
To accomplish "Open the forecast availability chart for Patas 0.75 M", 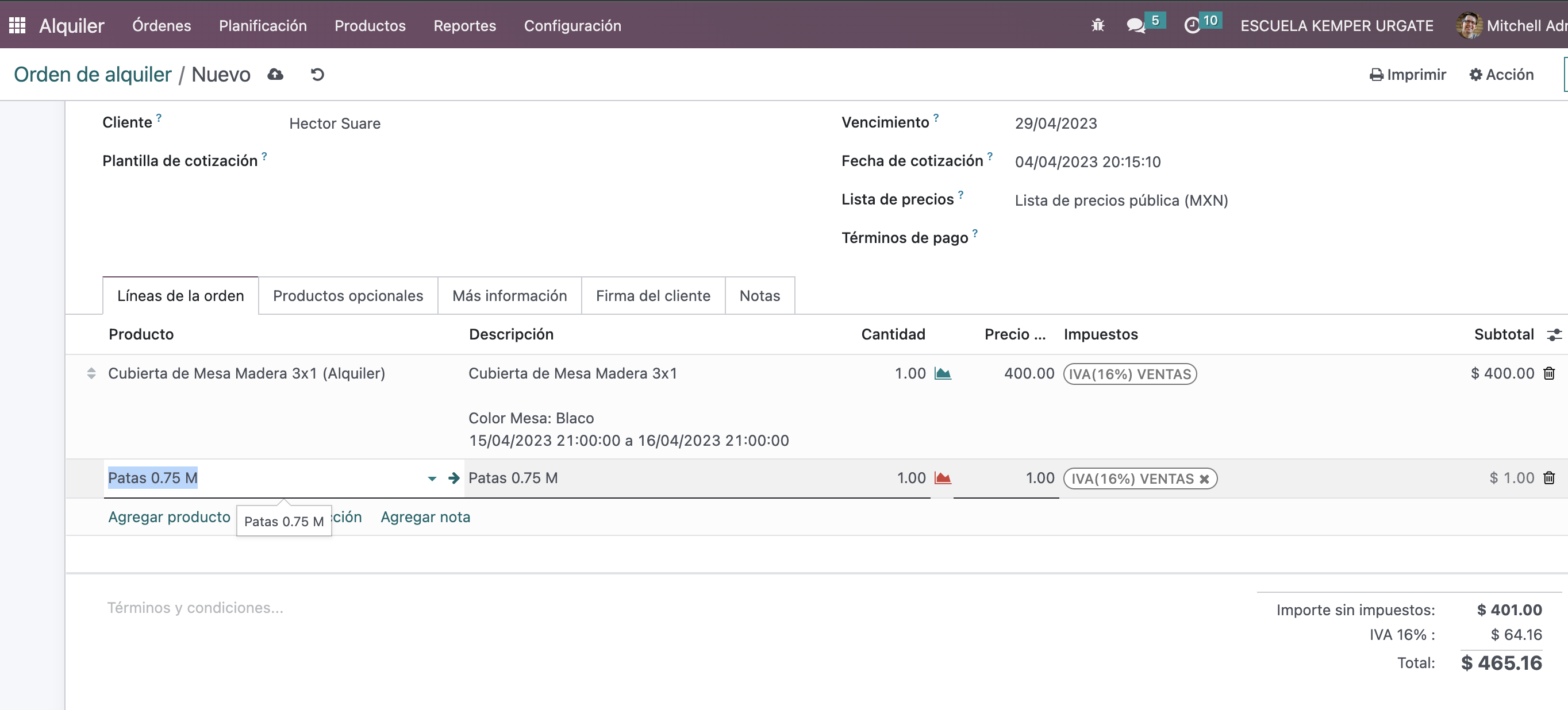I will tap(943, 478).
